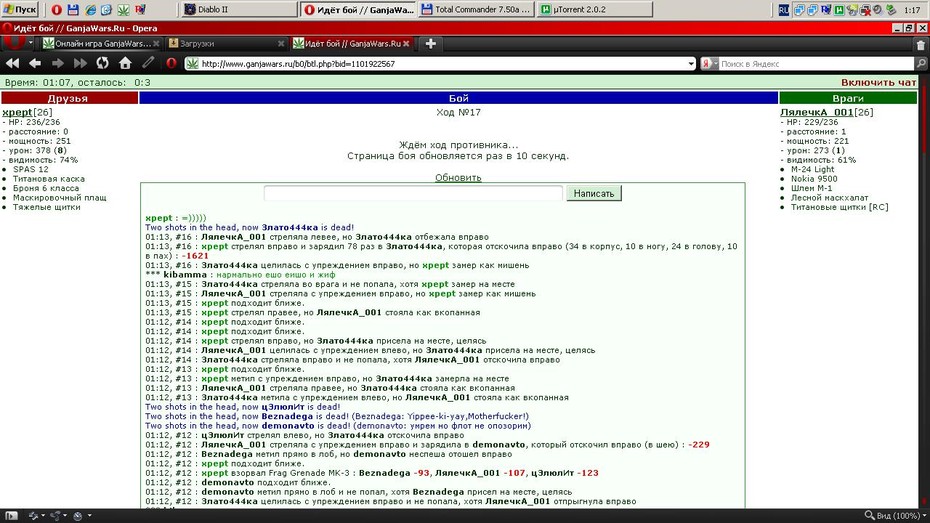Switch to Diablo II in the taskbar
The width and height of the screenshot is (930, 523).
238,9
